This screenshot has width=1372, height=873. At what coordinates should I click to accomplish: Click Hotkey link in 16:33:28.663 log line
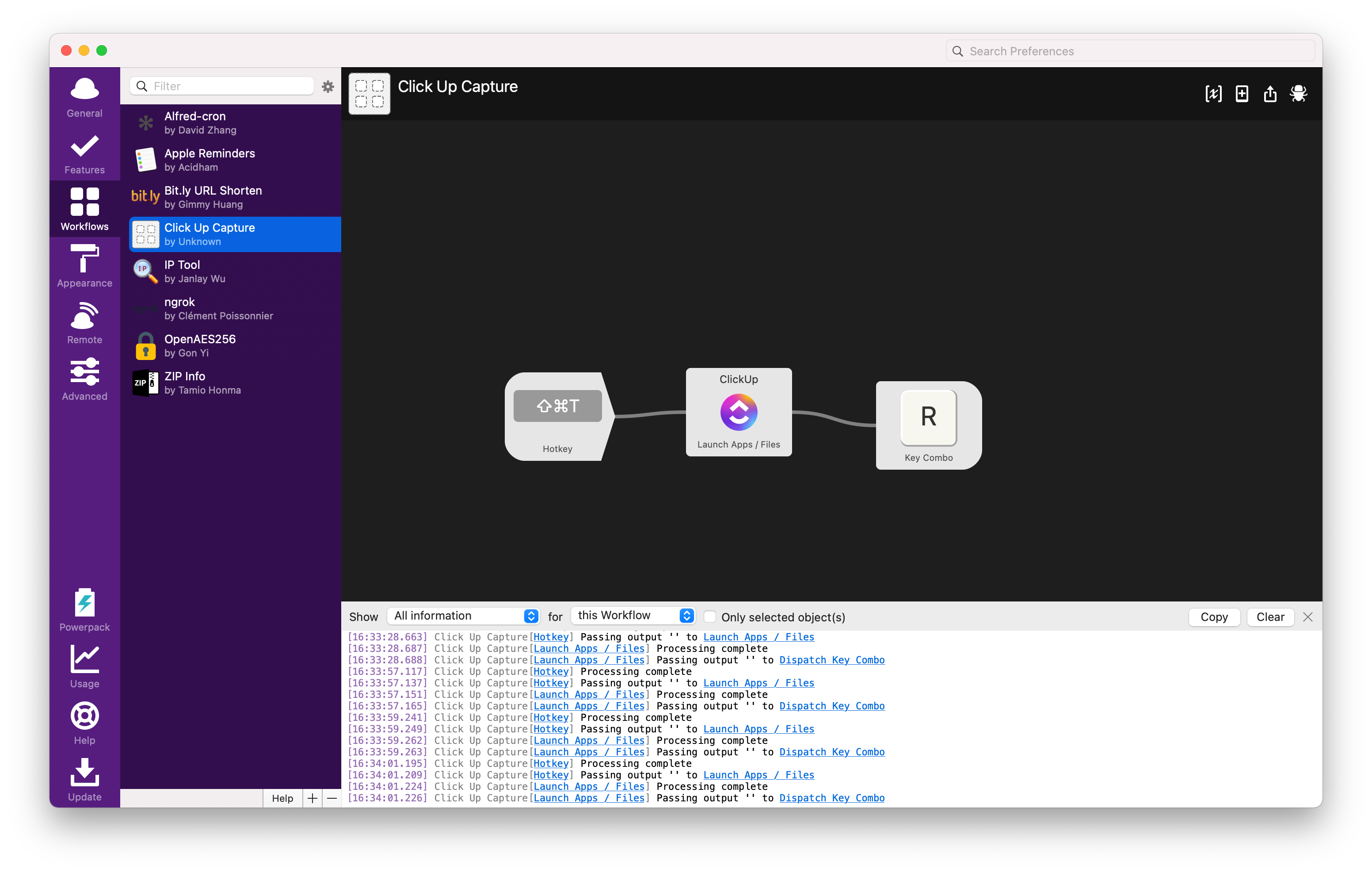pos(551,637)
